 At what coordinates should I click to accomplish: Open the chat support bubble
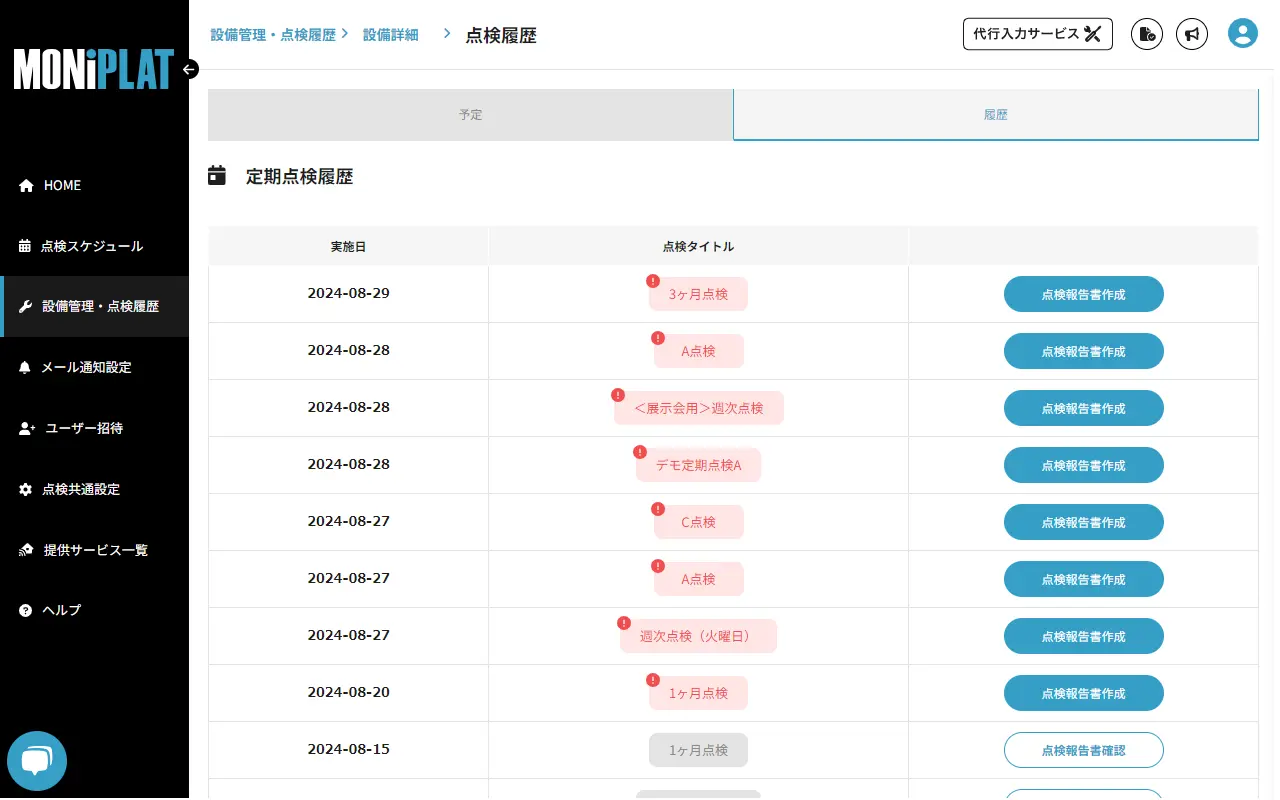[37, 761]
